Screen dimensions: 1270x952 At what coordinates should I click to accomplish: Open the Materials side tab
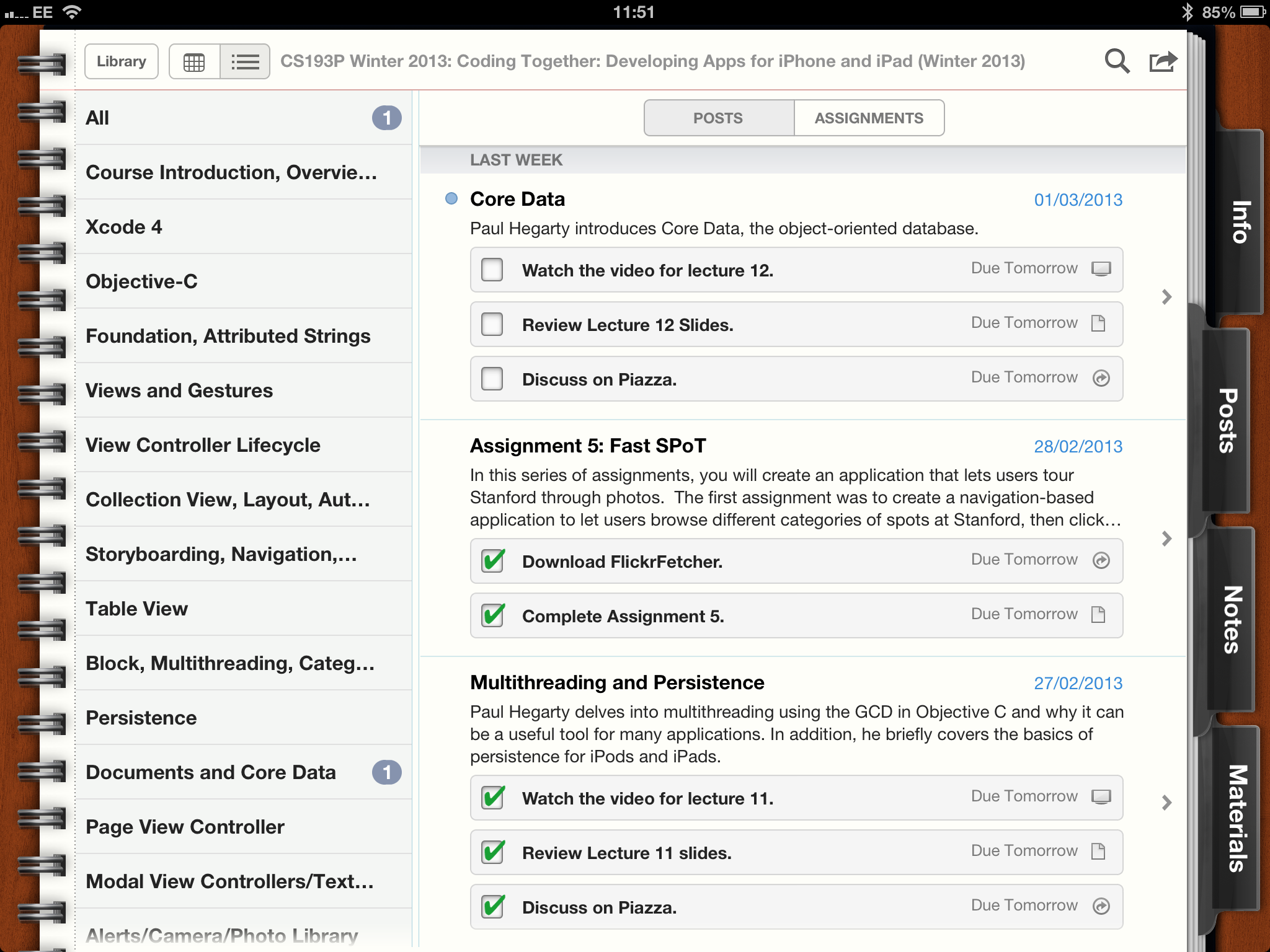tap(1236, 818)
